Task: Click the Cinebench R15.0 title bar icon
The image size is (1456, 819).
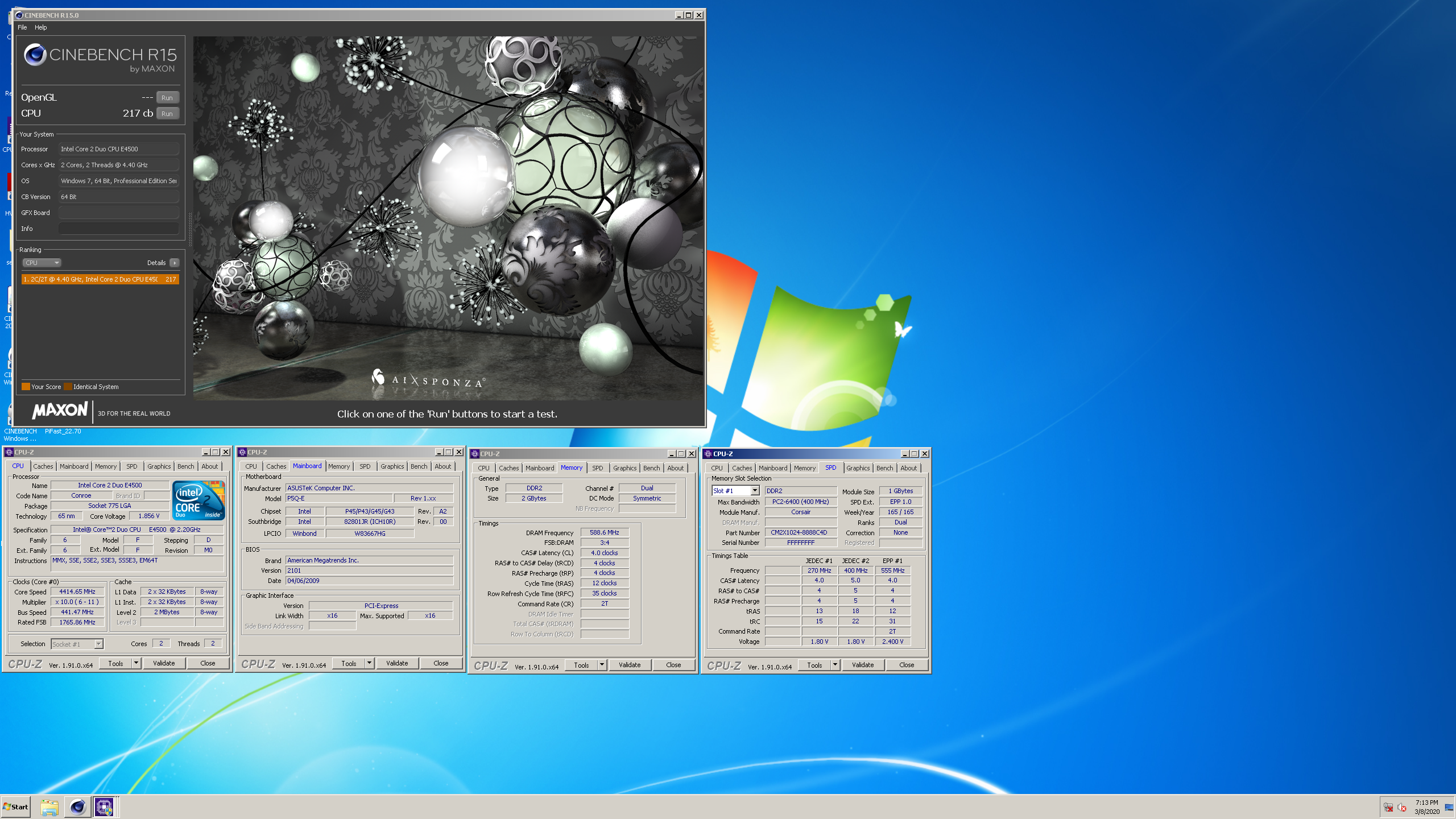Action: coord(19,15)
